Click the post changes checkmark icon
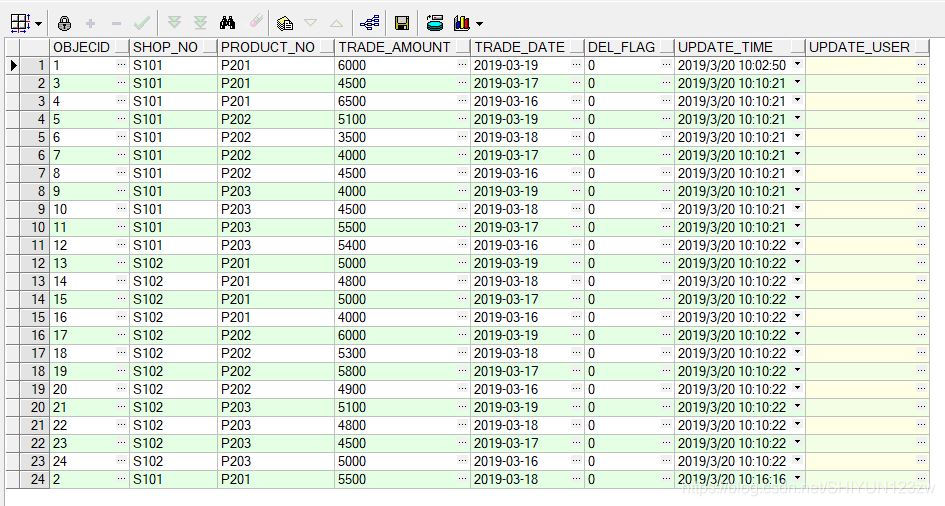The width and height of the screenshot is (945, 506). [142, 23]
